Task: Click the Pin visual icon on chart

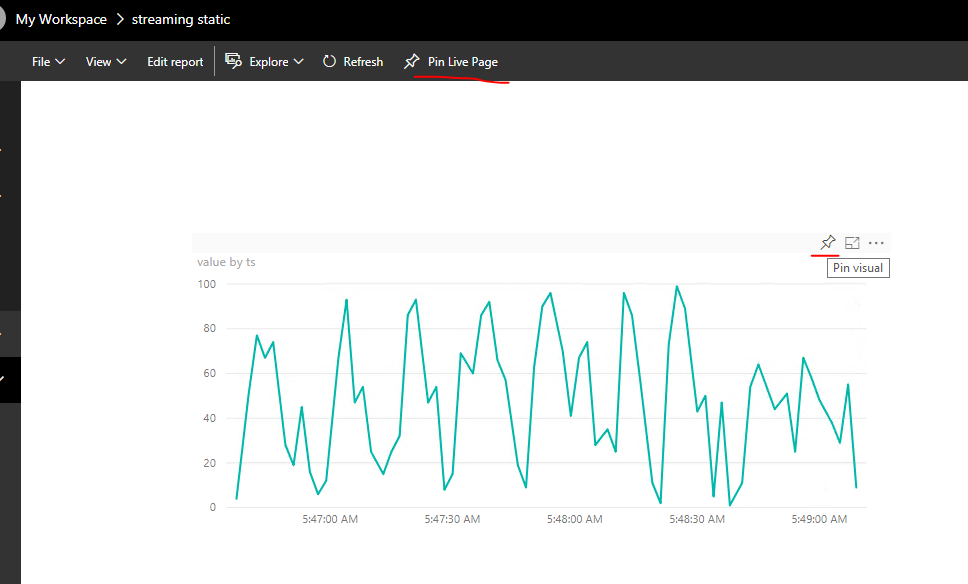Action: (x=828, y=243)
